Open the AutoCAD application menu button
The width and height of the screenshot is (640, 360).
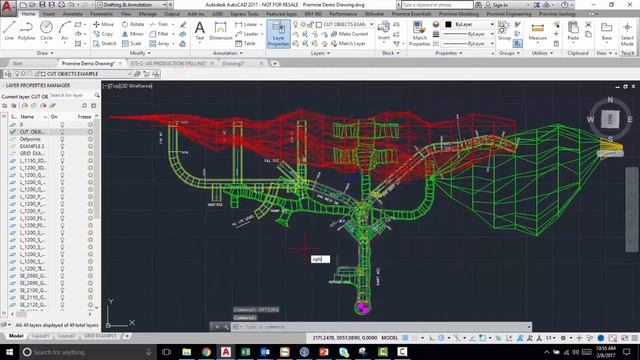click(x=8, y=8)
